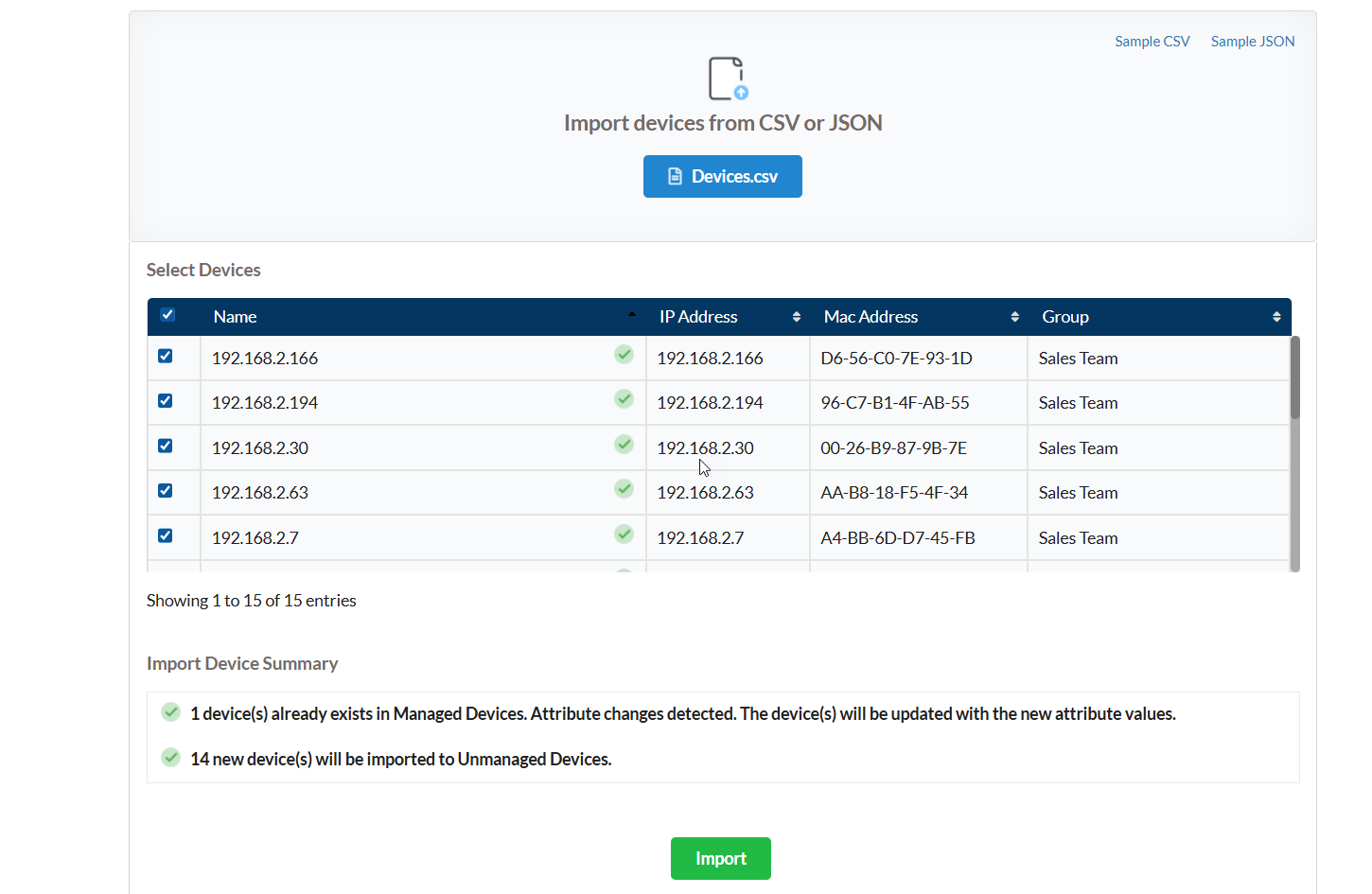Click the check icon beside the existing-device summary message
Viewport: 1372px width, 894px height.
pos(170,712)
